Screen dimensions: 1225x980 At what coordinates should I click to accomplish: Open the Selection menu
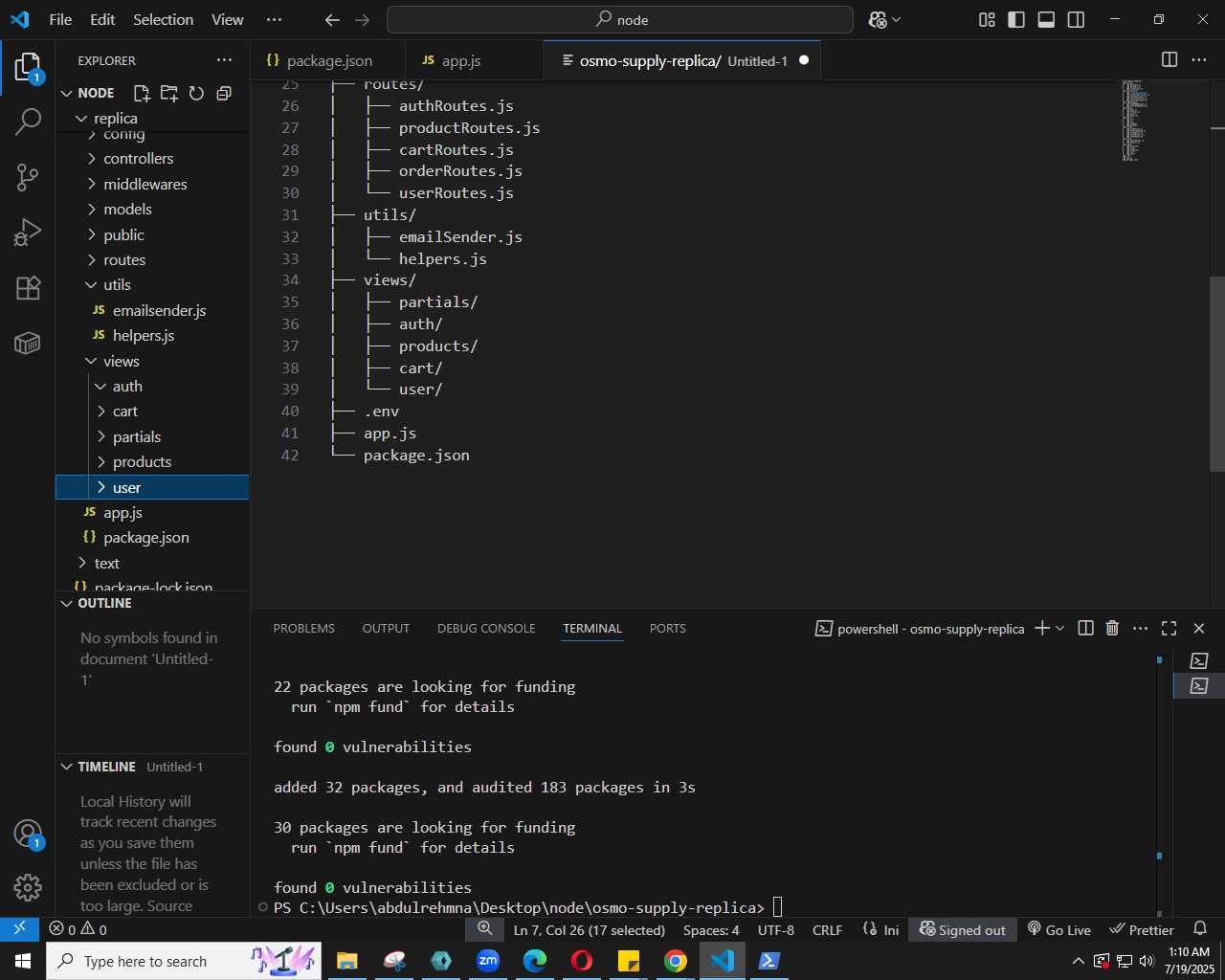coord(163,19)
